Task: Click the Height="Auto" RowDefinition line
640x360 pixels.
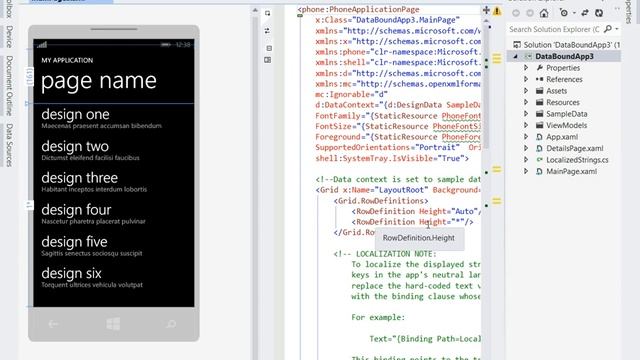Action: coord(416,211)
